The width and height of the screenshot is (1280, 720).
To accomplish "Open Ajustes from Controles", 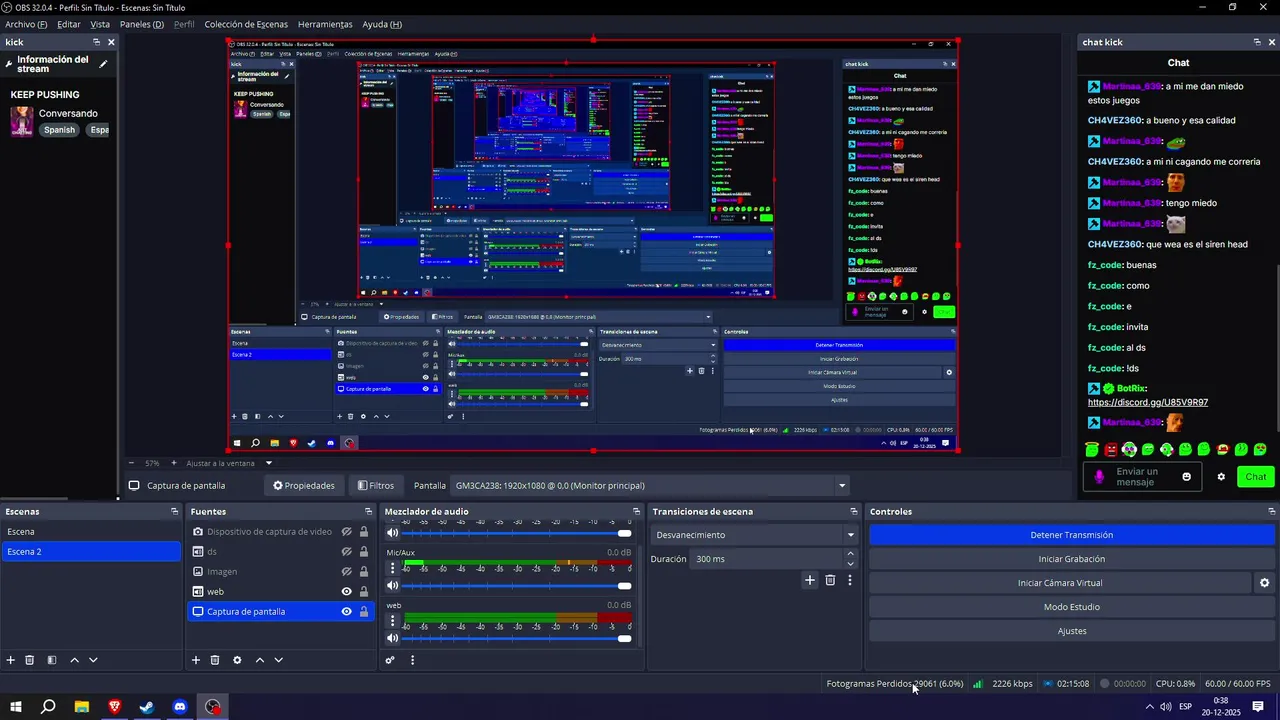I will pyautogui.click(x=1071, y=631).
